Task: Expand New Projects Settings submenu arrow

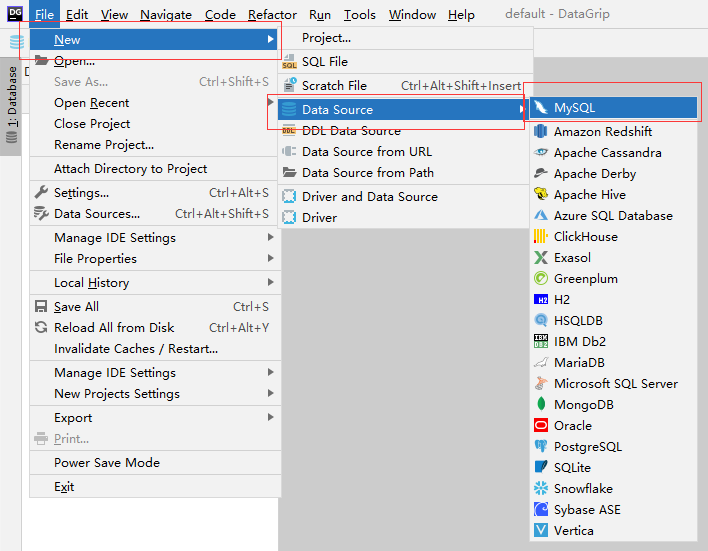Action: pyautogui.click(x=270, y=393)
